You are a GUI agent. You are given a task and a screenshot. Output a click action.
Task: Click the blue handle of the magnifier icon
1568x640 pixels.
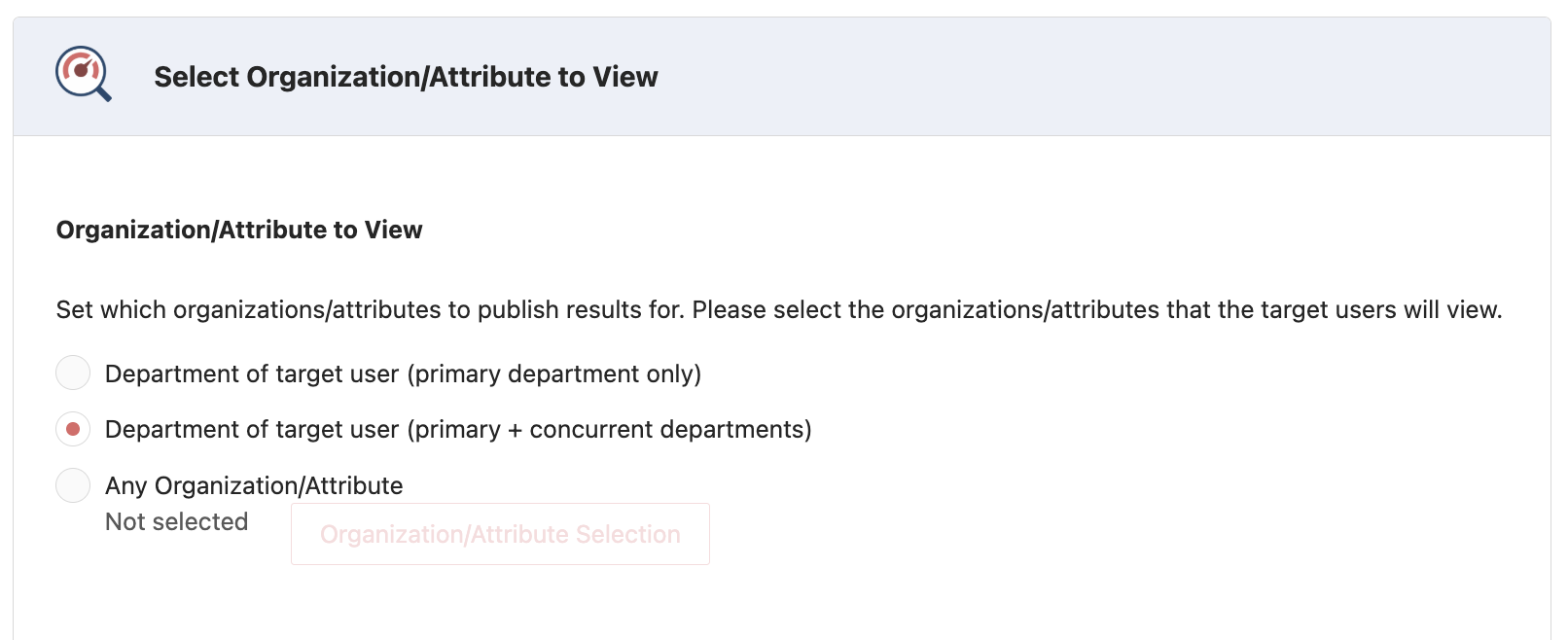(103, 93)
